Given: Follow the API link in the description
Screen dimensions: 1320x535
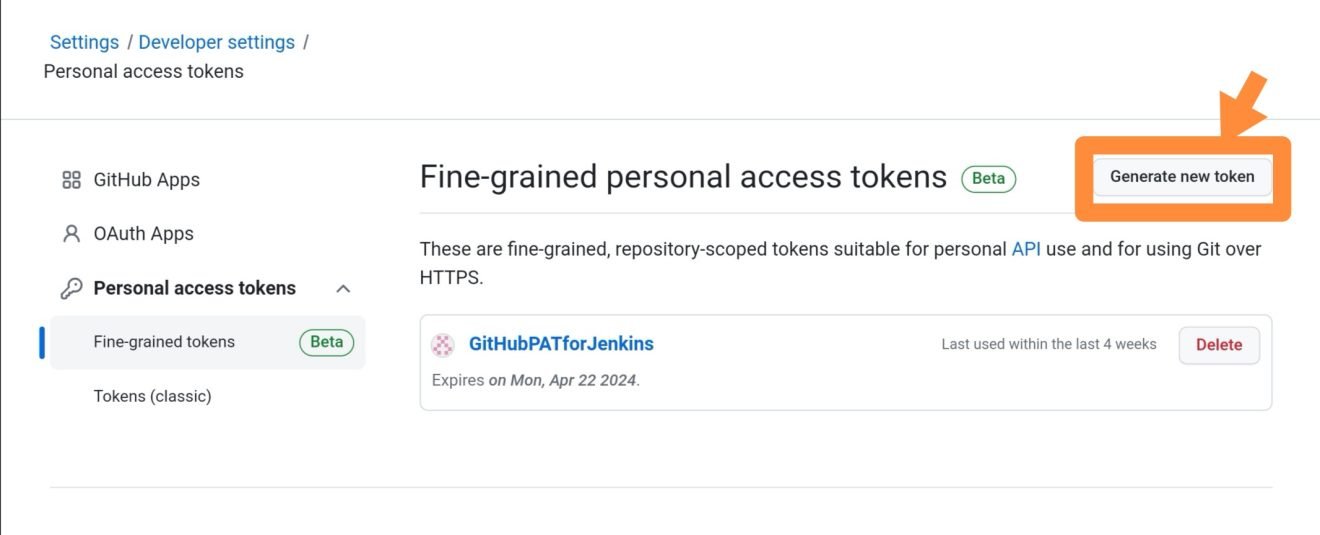Looking at the screenshot, I should pyautogui.click(x=1026, y=249).
